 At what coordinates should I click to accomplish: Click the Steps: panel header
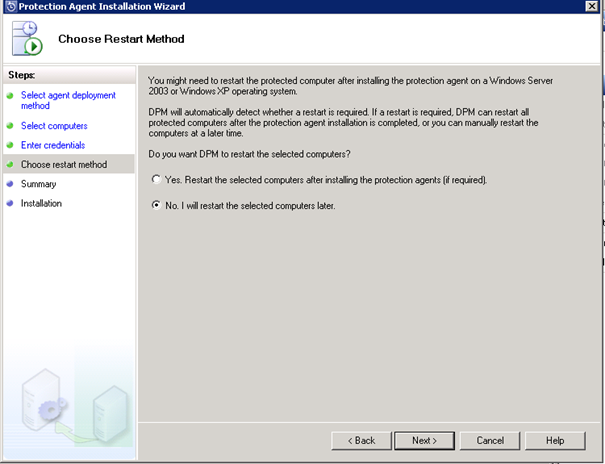[69, 75]
